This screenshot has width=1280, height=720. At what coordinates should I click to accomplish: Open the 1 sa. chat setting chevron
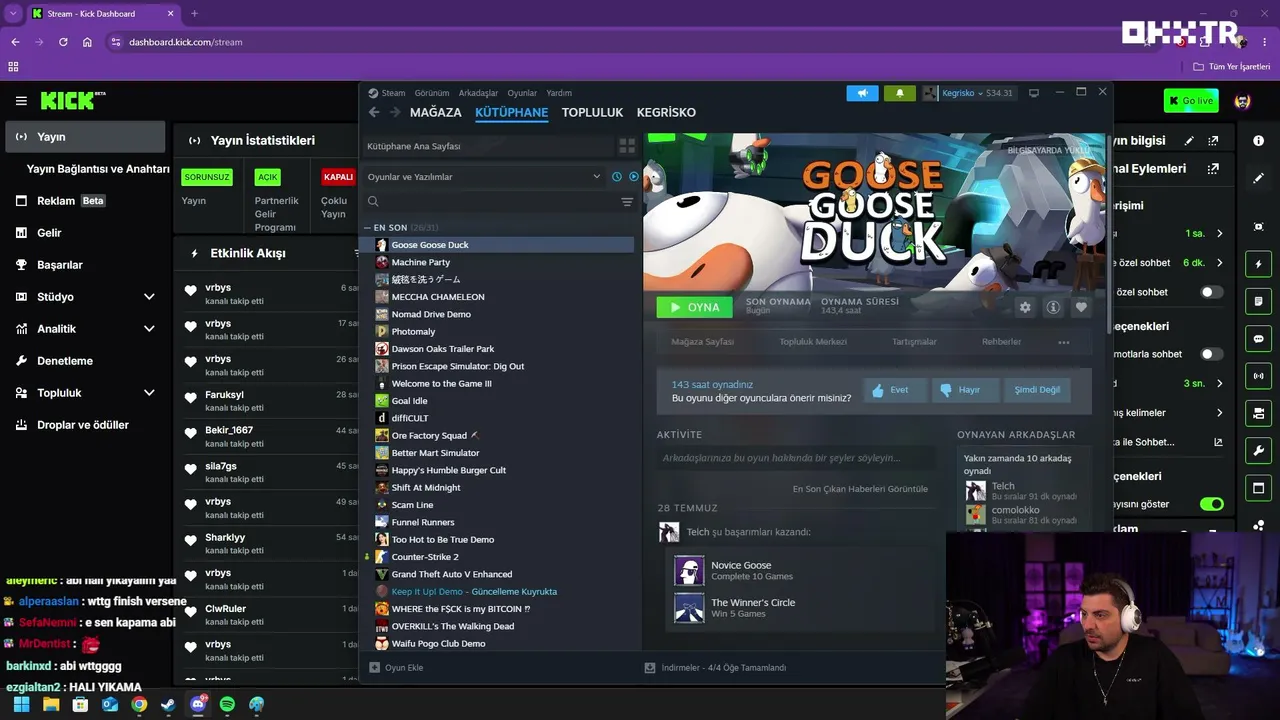click(x=1219, y=234)
